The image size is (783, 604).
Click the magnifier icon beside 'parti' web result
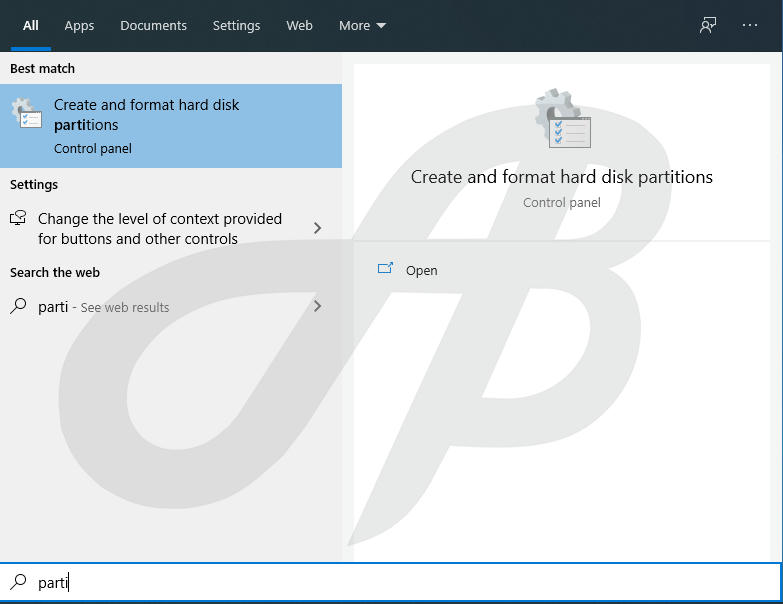coord(19,307)
